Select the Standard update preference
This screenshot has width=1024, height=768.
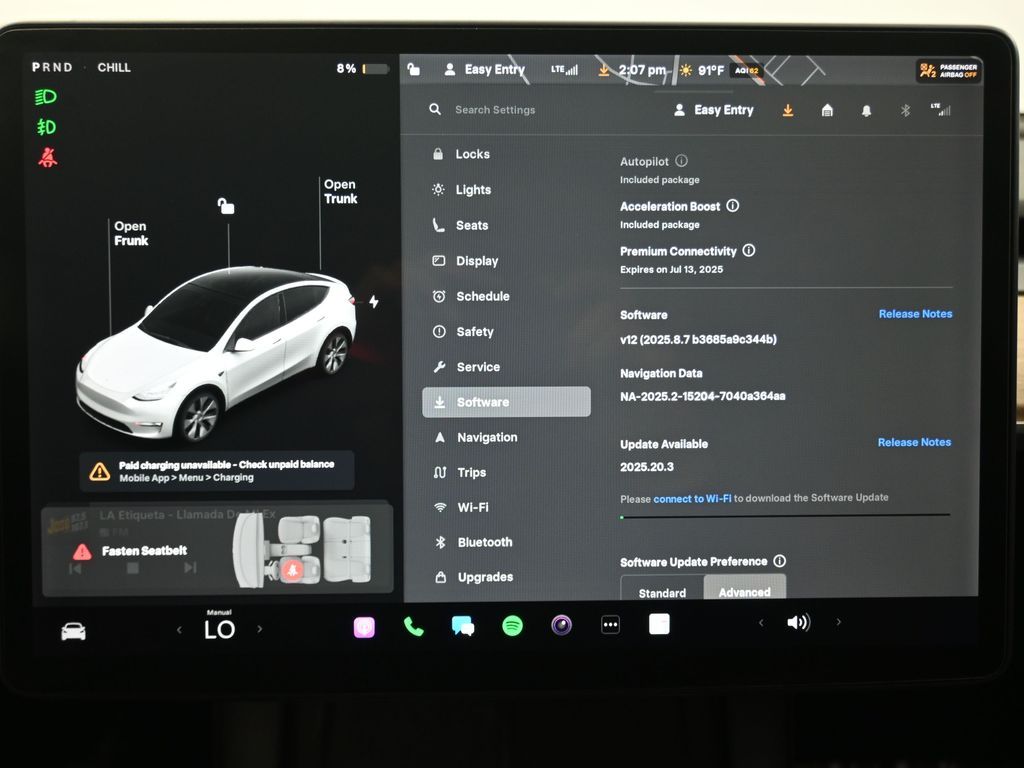click(x=662, y=592)
